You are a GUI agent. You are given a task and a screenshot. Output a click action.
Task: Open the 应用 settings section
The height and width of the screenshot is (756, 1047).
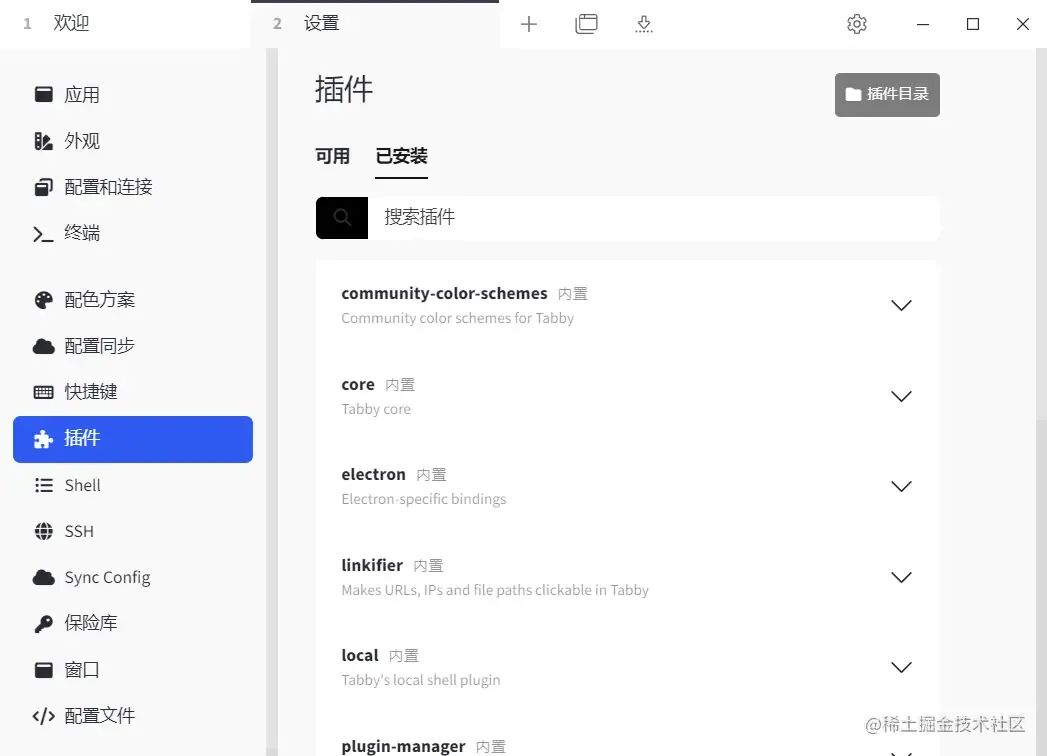[x=132, y=95]
